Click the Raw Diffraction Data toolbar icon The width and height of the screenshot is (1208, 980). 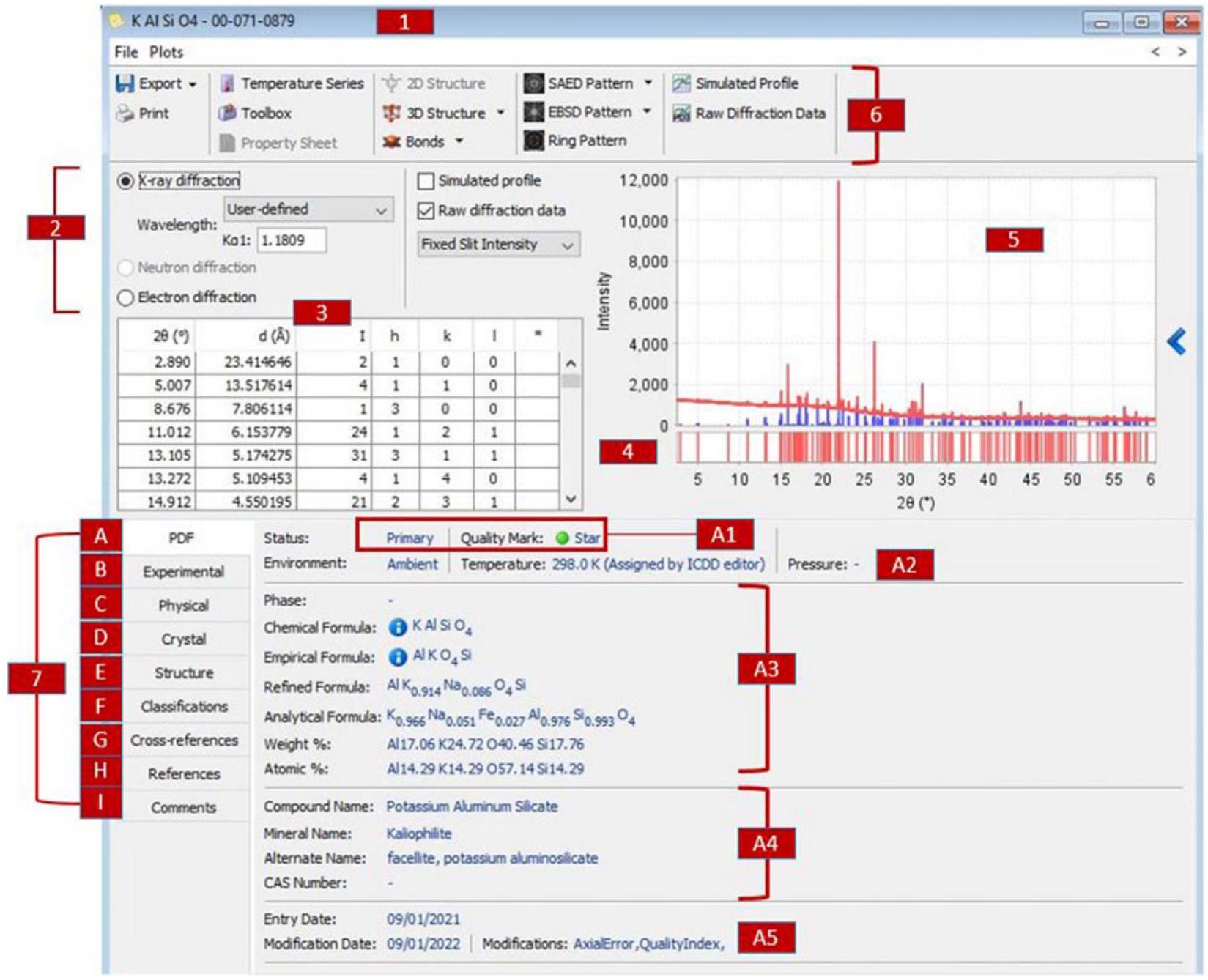point(682,114)
